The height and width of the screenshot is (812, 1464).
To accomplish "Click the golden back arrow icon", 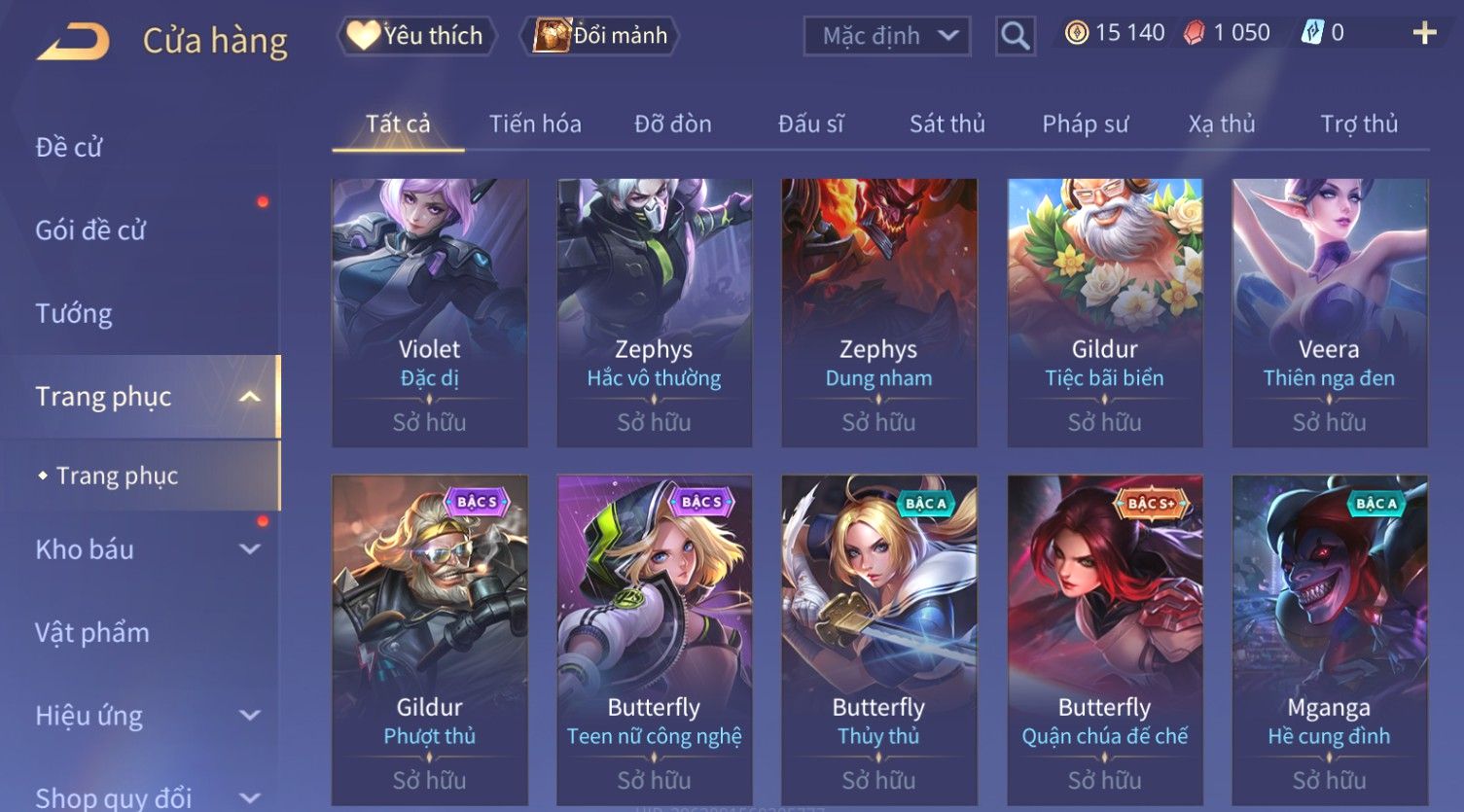I will pos(73,42).
